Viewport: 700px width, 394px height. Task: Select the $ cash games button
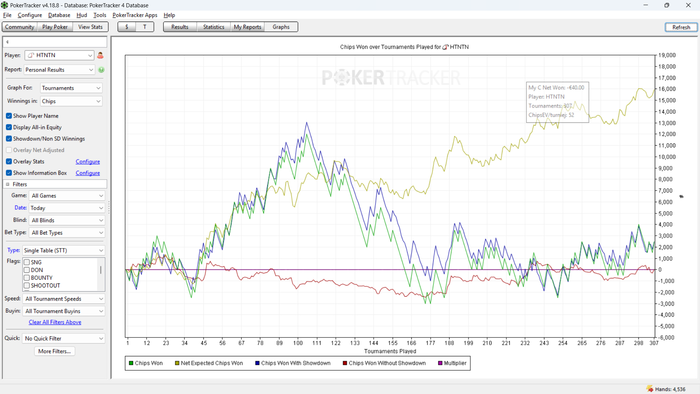pos(127,27)
